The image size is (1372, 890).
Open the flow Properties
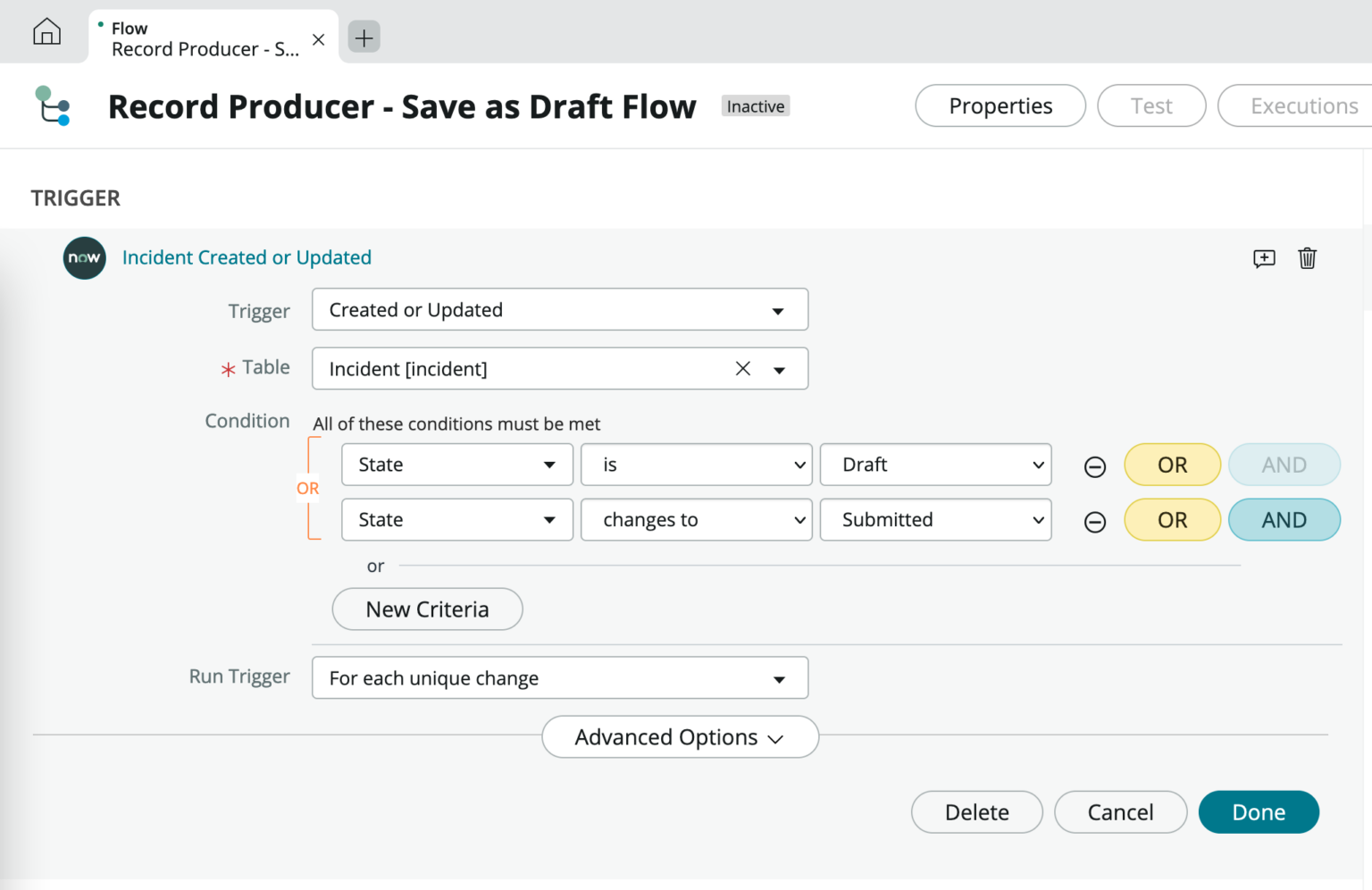(x=1000, y=106)
